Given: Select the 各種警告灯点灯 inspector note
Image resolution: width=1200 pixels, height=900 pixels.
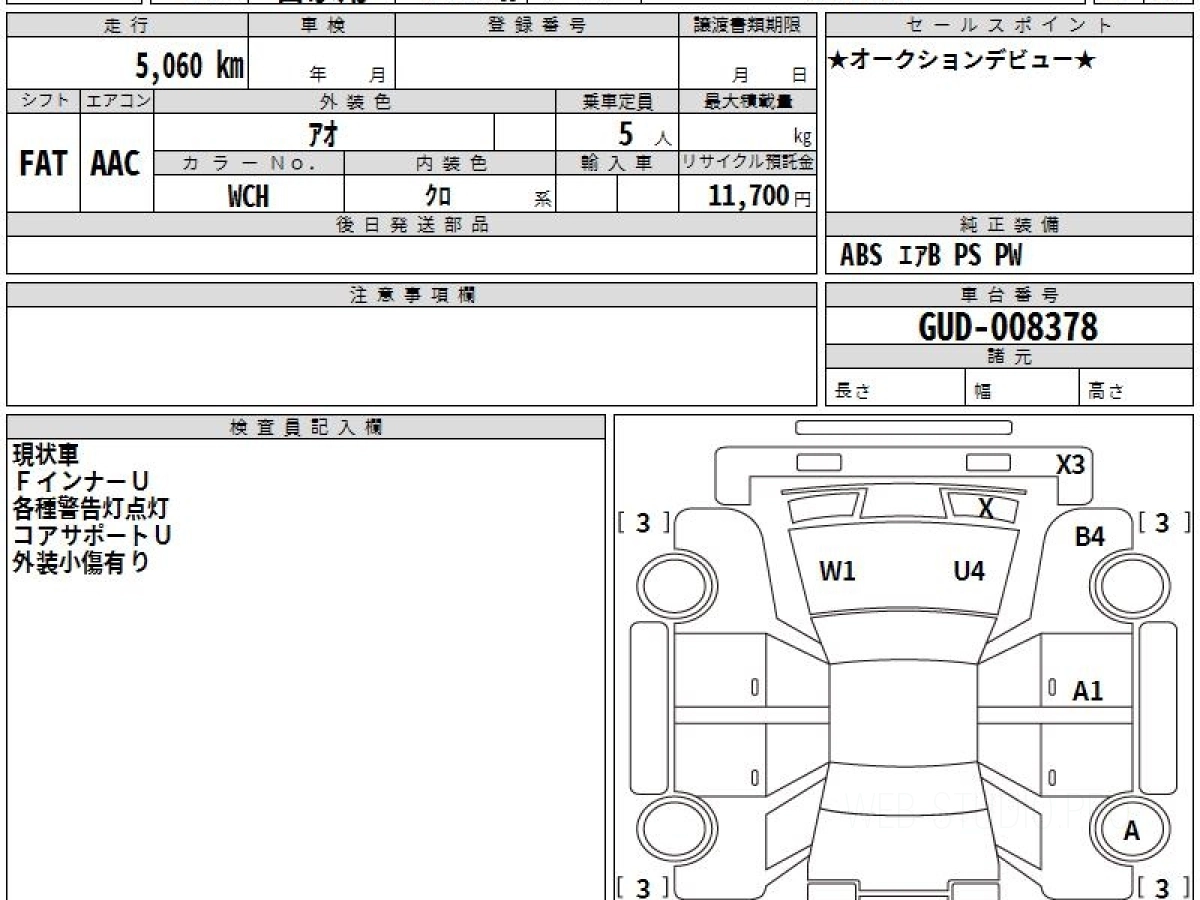Looking at the screenshot, I should (x=91, y=509).
